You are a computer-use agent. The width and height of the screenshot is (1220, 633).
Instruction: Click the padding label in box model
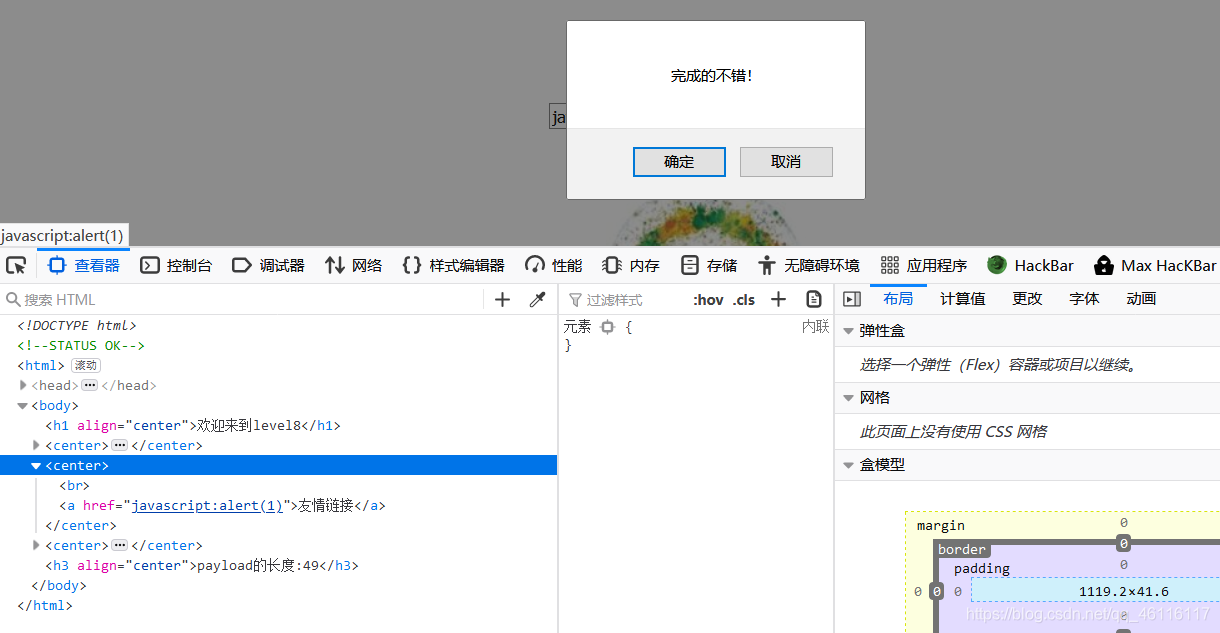tap(981, 568)
